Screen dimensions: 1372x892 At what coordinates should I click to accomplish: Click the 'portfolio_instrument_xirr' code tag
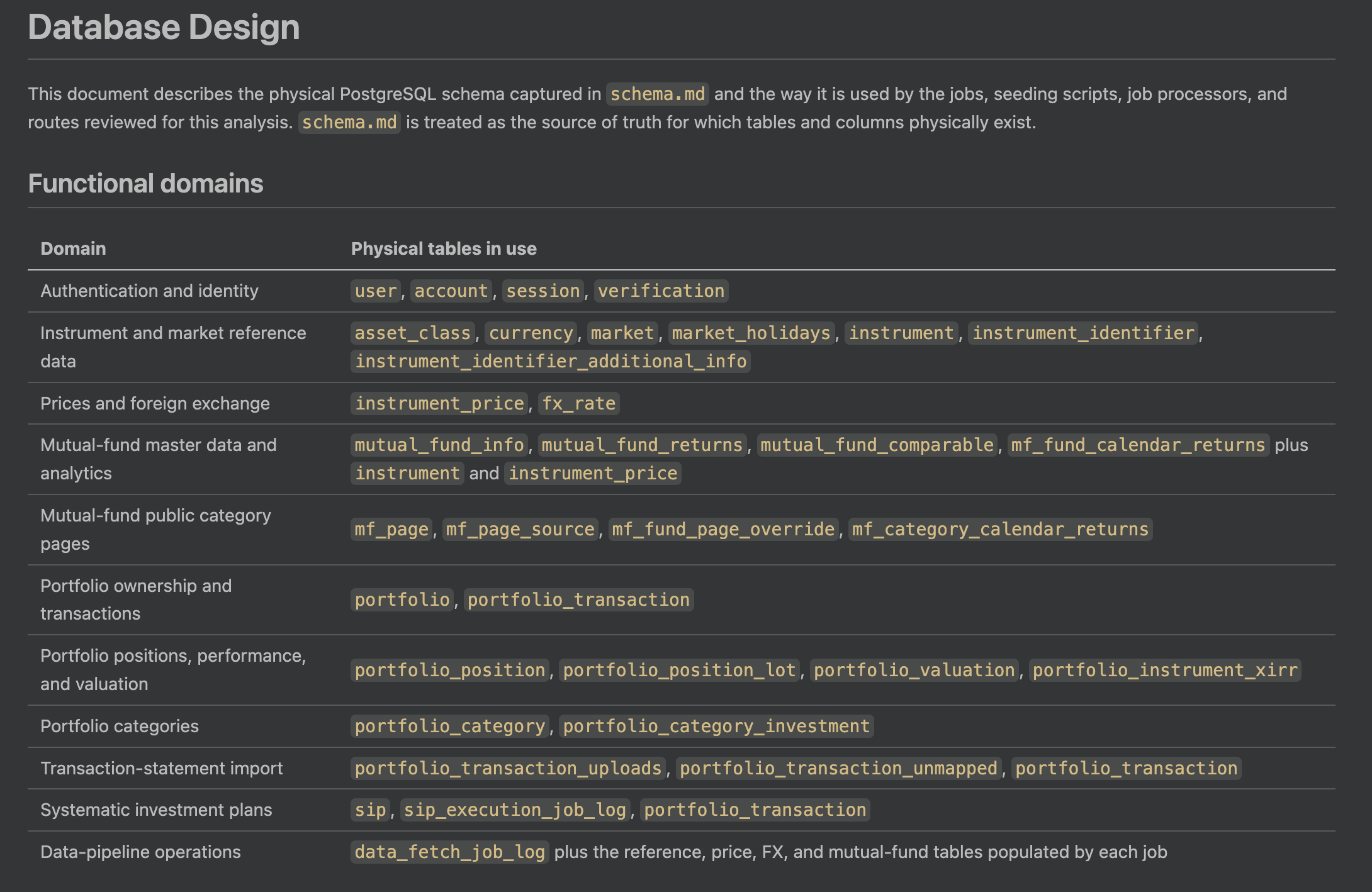[x=1165, y=670]
